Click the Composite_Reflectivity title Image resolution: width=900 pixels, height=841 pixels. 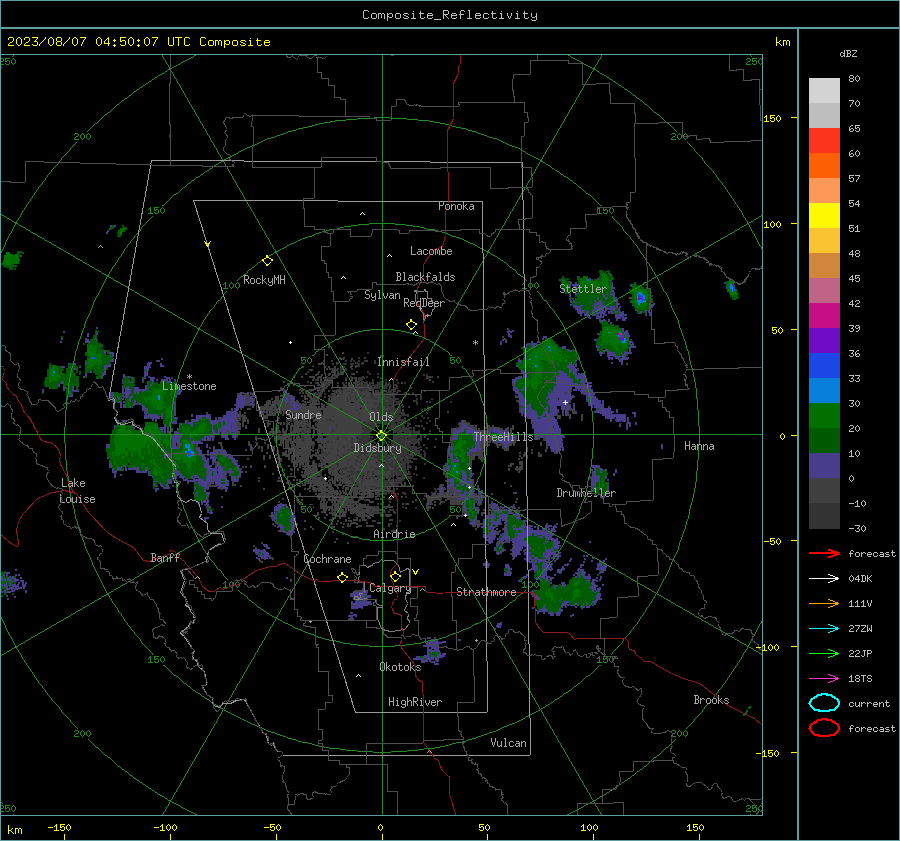(x=450, y=15)
